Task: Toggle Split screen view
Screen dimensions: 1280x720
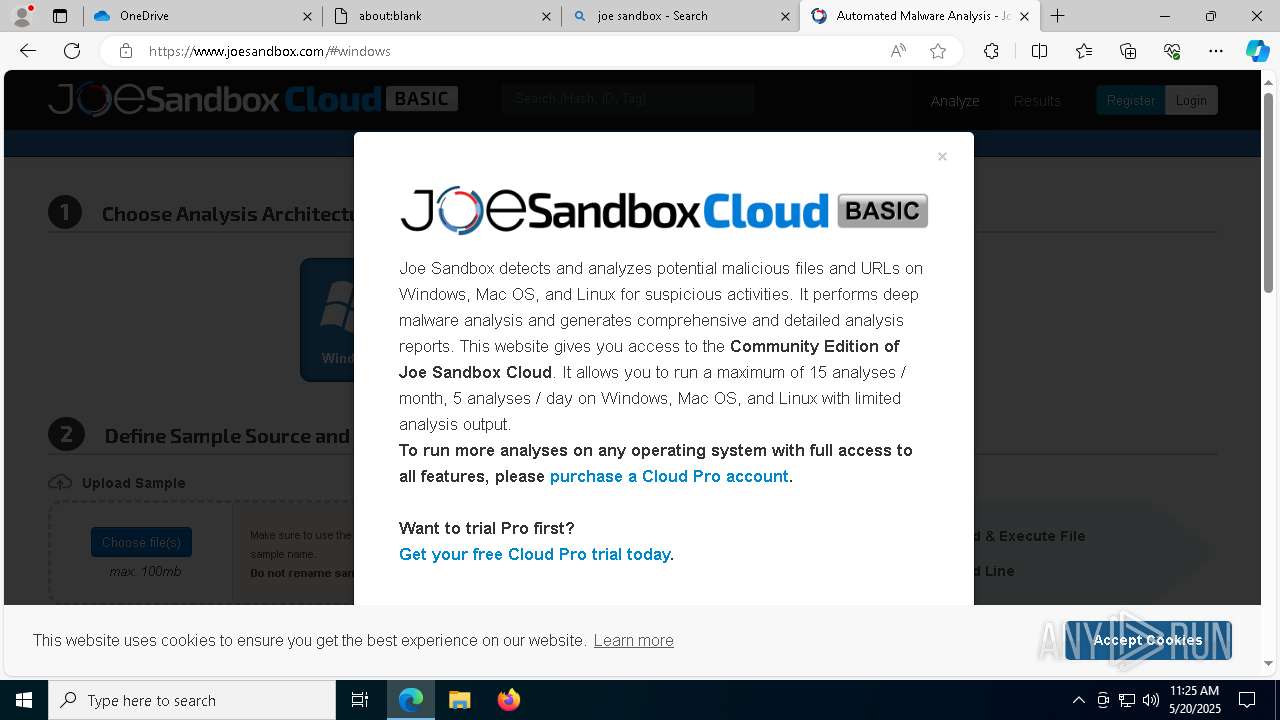Action: [x=1039, y=51]
